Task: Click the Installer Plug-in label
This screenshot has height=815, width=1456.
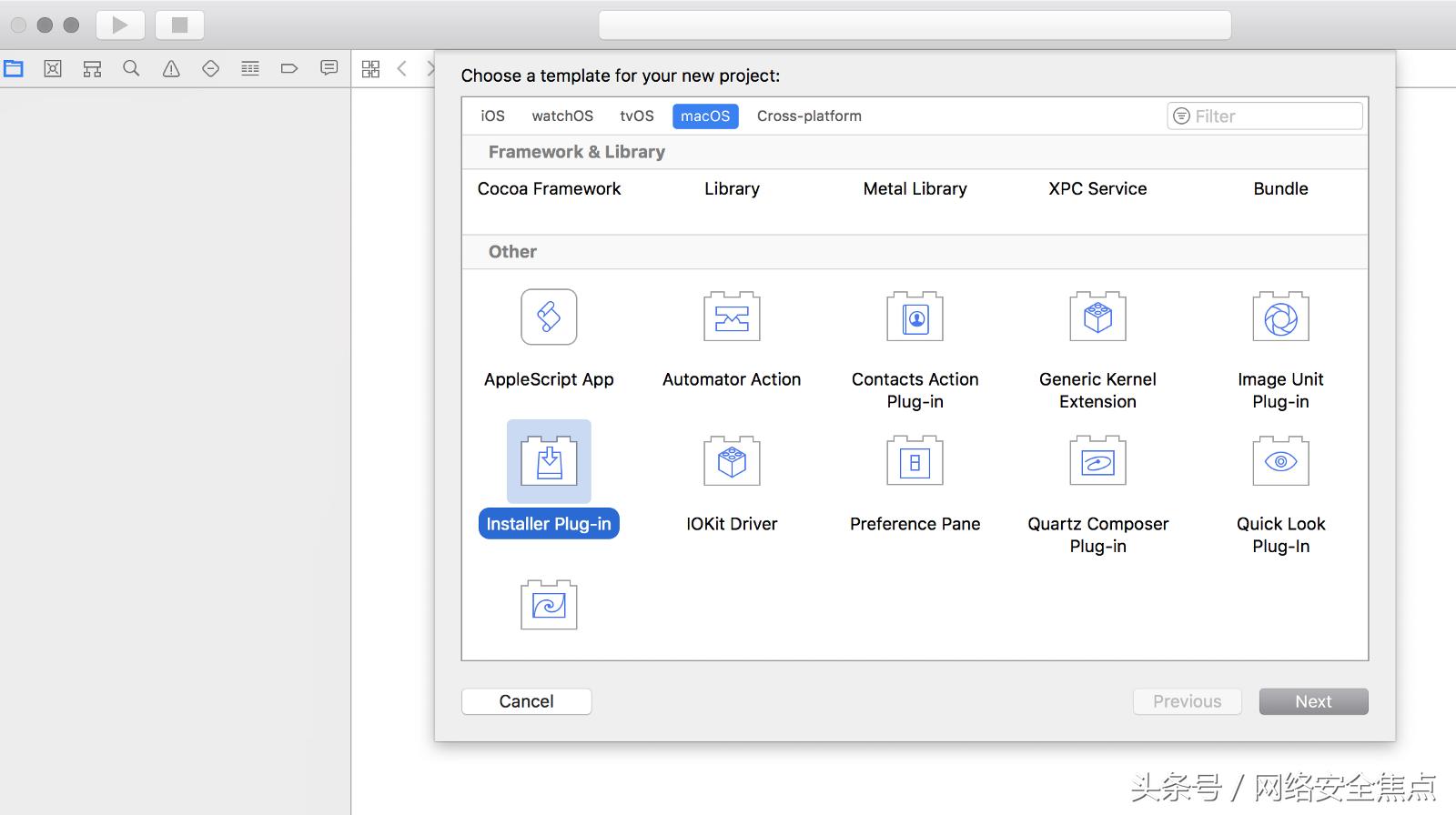Action: click(549, 524)
